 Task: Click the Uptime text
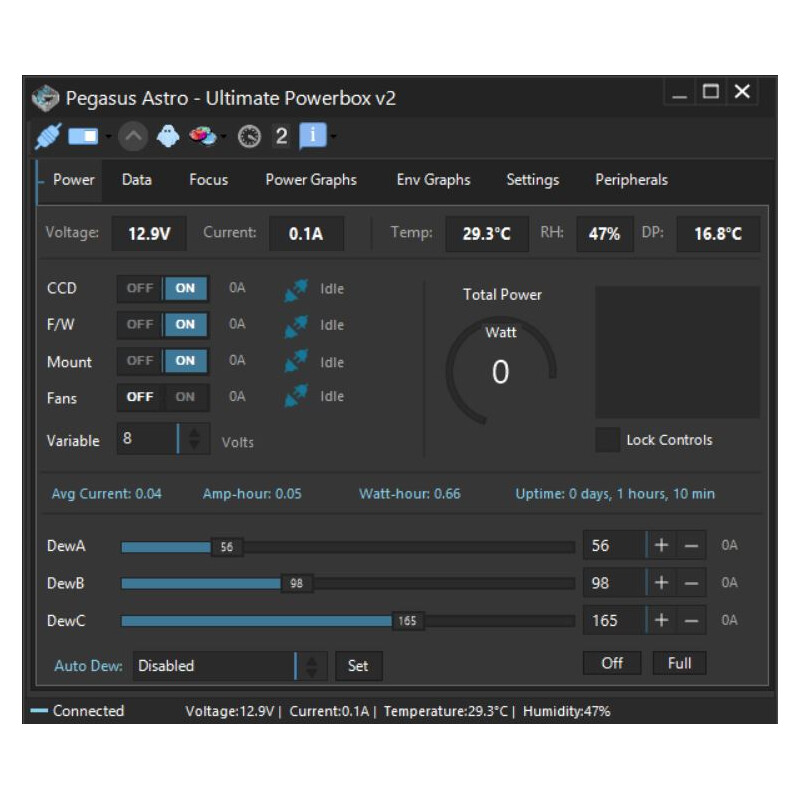pyautogui.click(x=615, y=494)
